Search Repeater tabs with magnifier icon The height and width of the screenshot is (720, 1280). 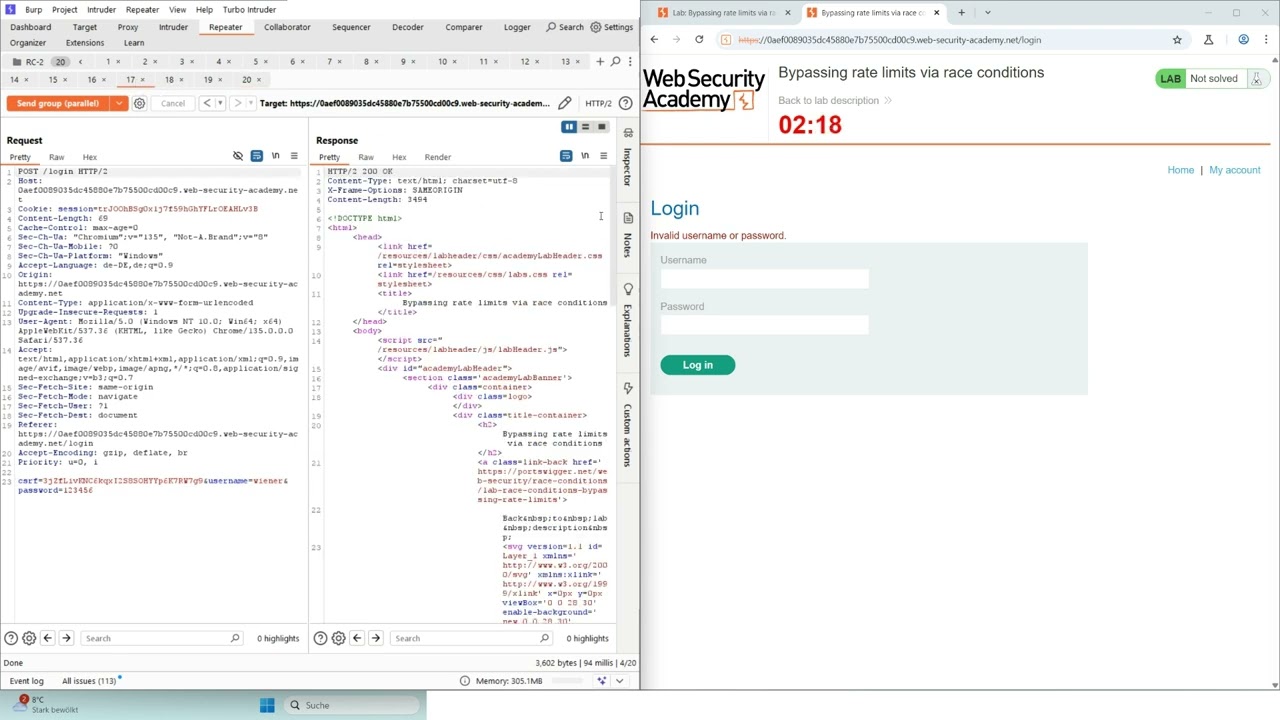(616, 62)
